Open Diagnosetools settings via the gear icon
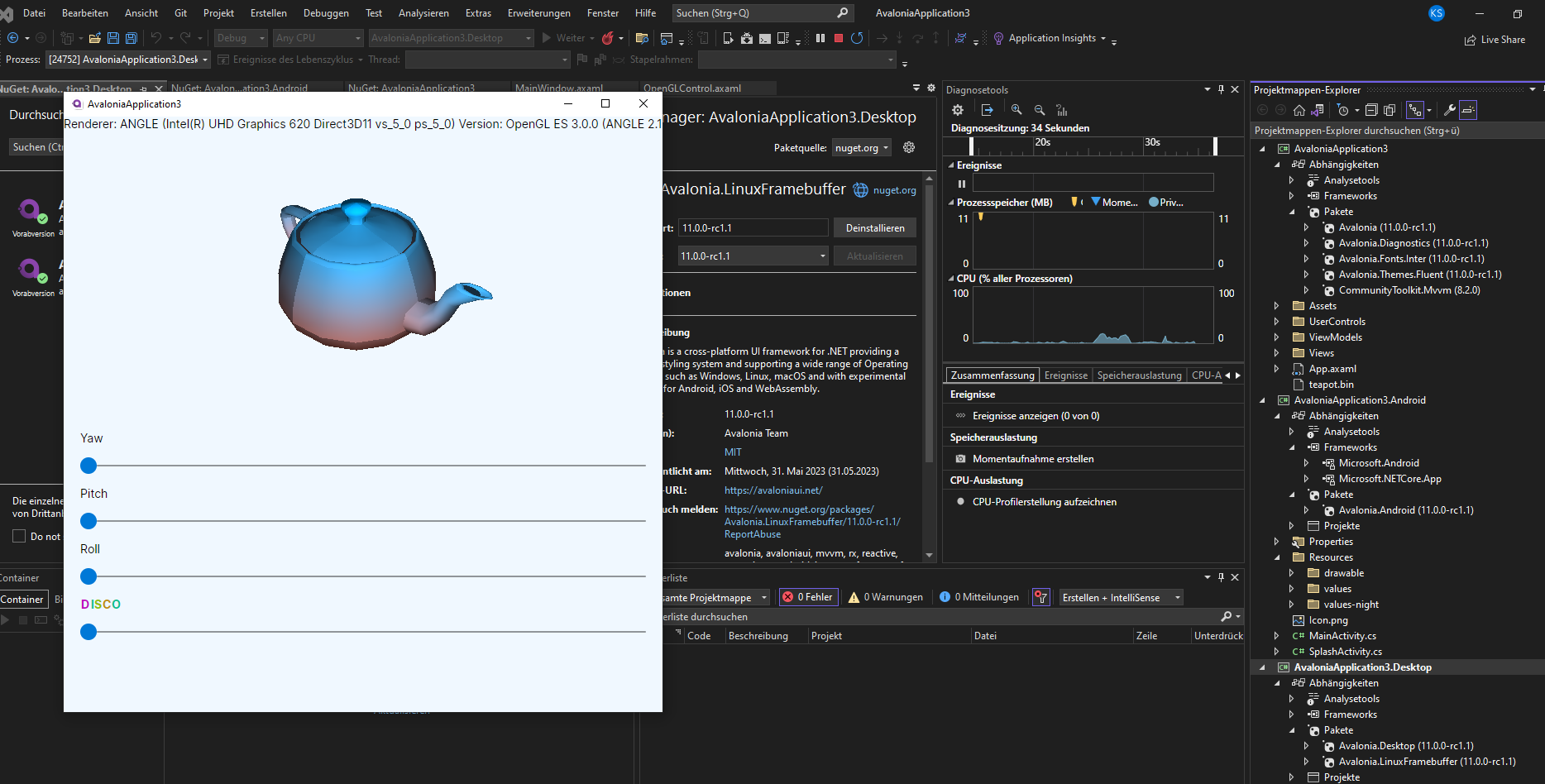Viewport: 1545px width, 784px height. [958, 110]
